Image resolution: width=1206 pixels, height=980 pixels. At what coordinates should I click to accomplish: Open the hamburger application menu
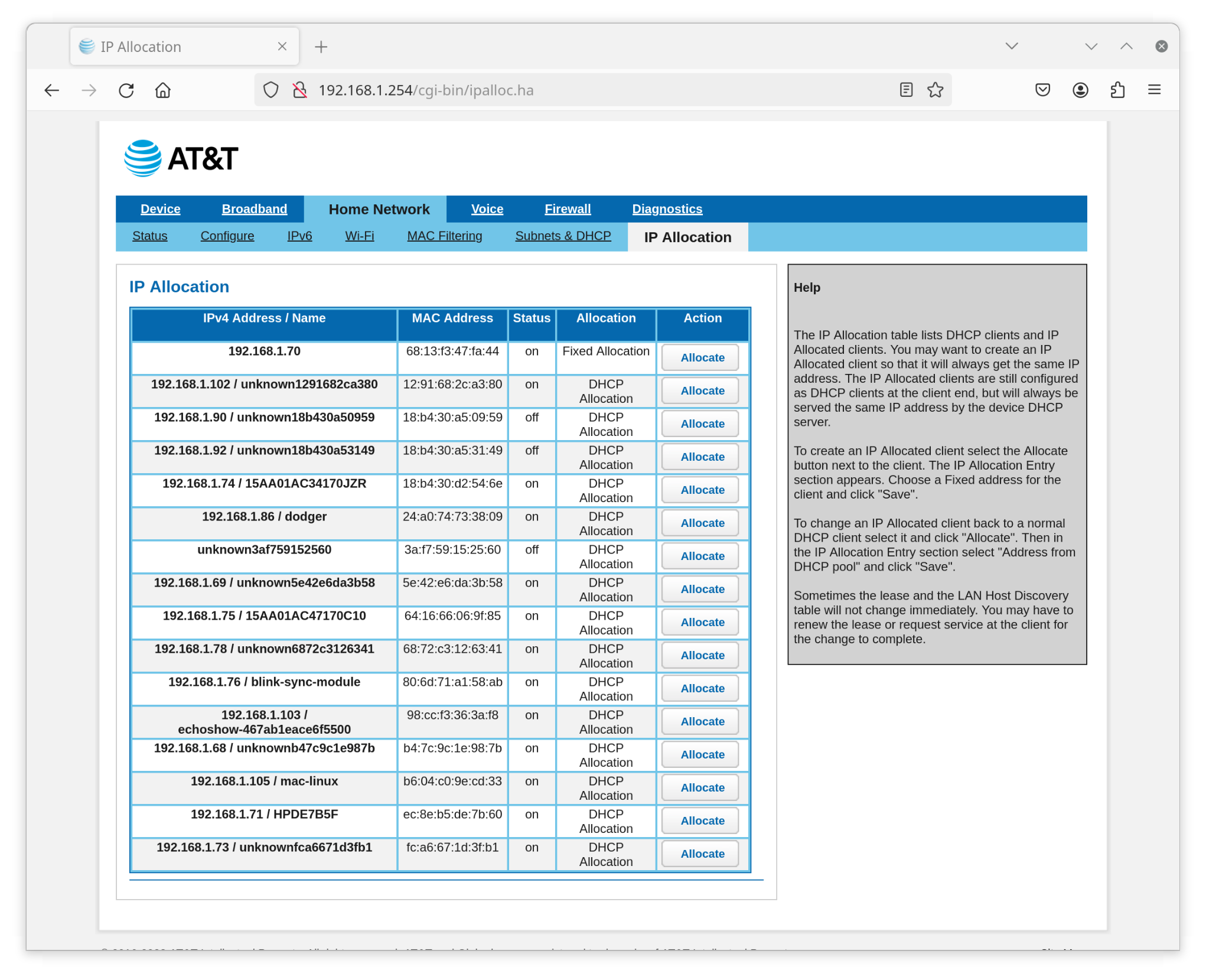pos(1154,90)
